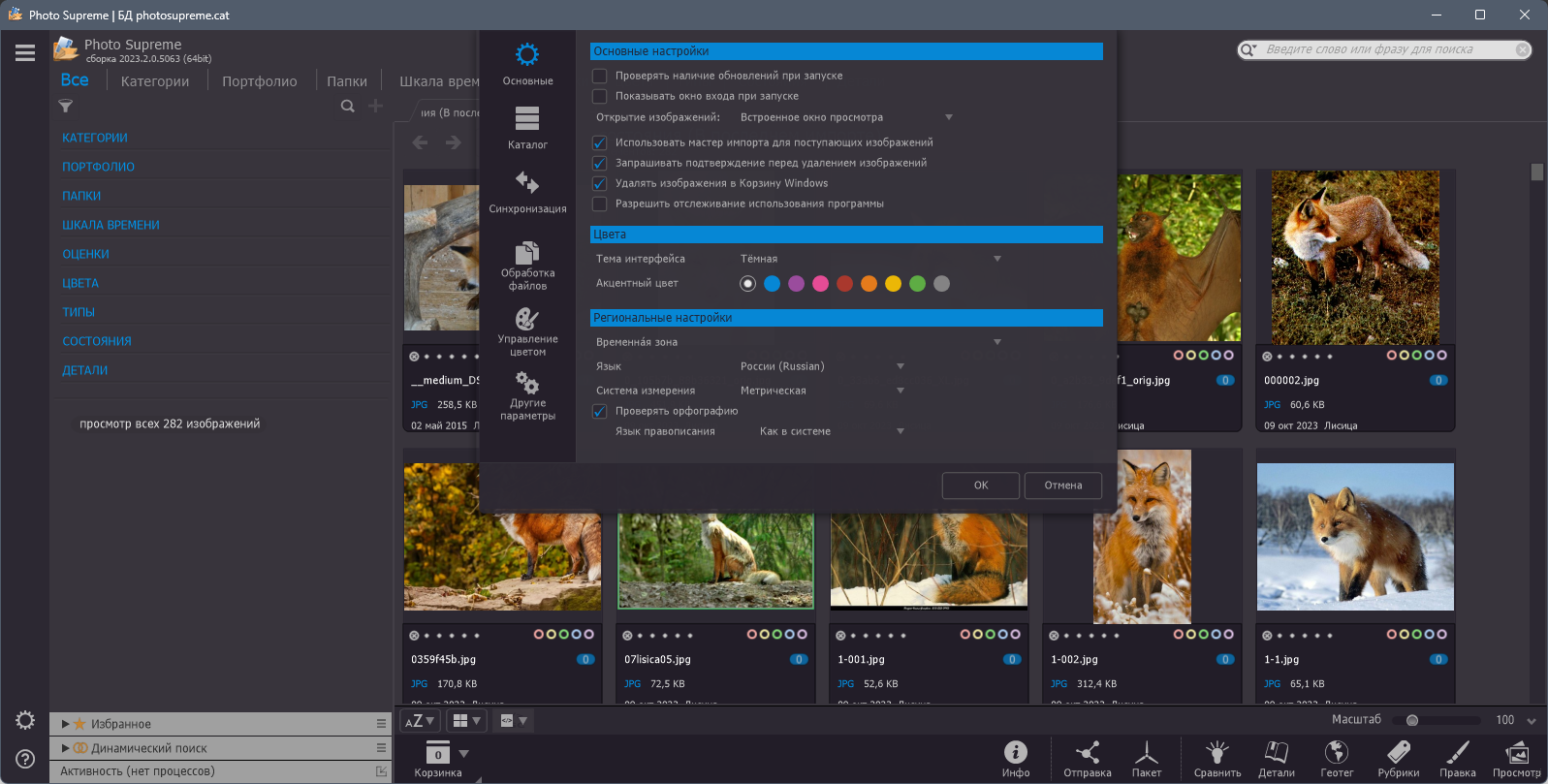Image resolution: width=1548 pixels, height=784 pixels.
Task: Toggle Запрашивать подтверждение перед удалением checkbox
Action: pyautogui.click(x=599, y=163)
